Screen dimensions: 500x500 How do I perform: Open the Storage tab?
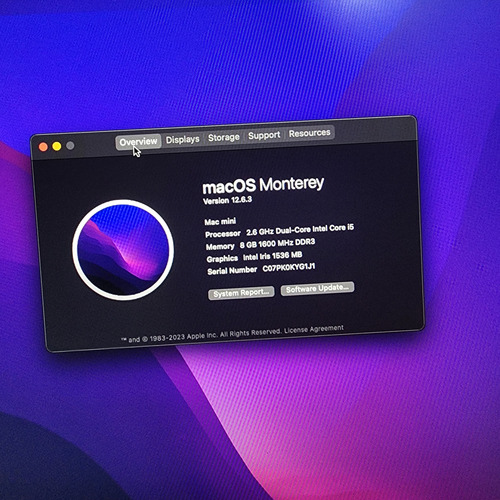224,137
